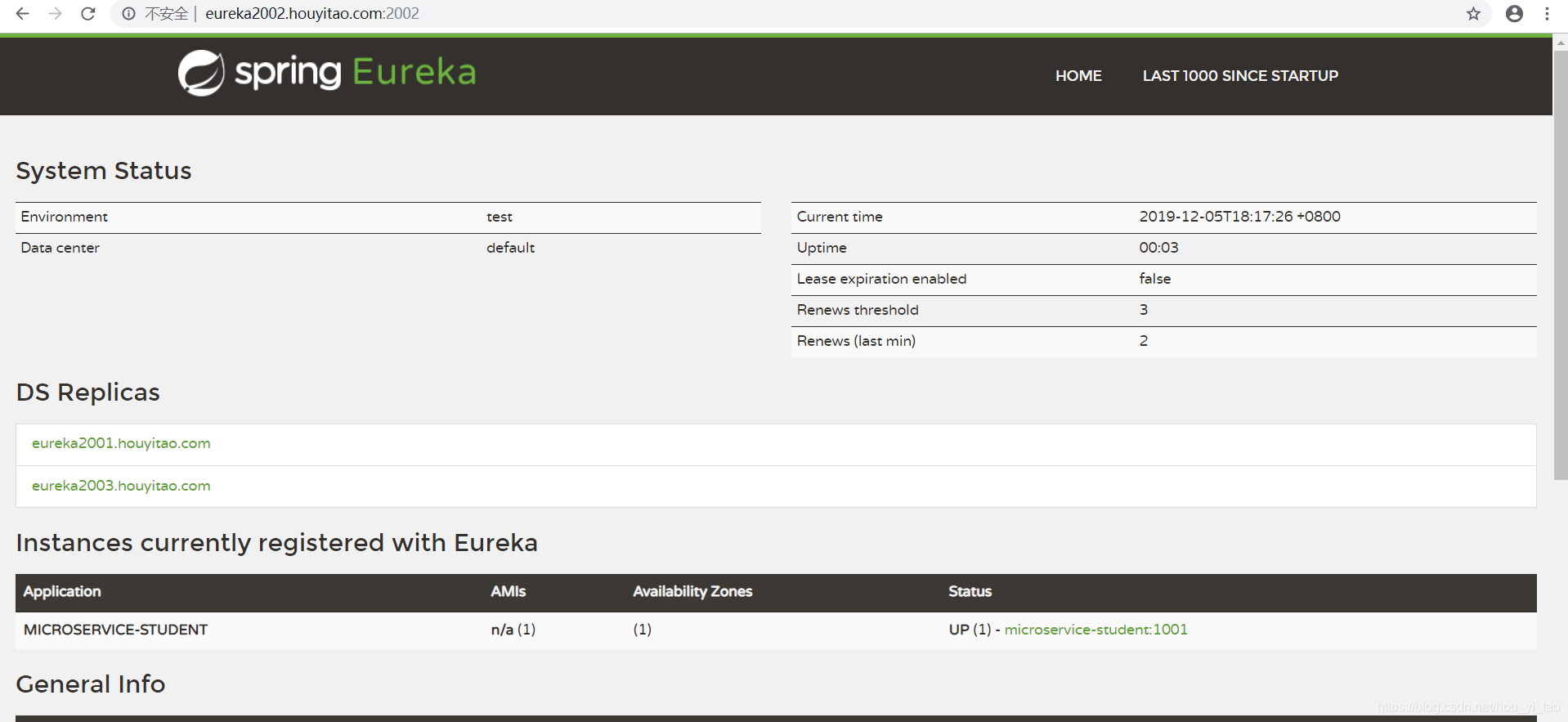The image size is (1568, 722).
Task: Open replica link eureka2001.houyitao.com
Action: click(121, 443)
